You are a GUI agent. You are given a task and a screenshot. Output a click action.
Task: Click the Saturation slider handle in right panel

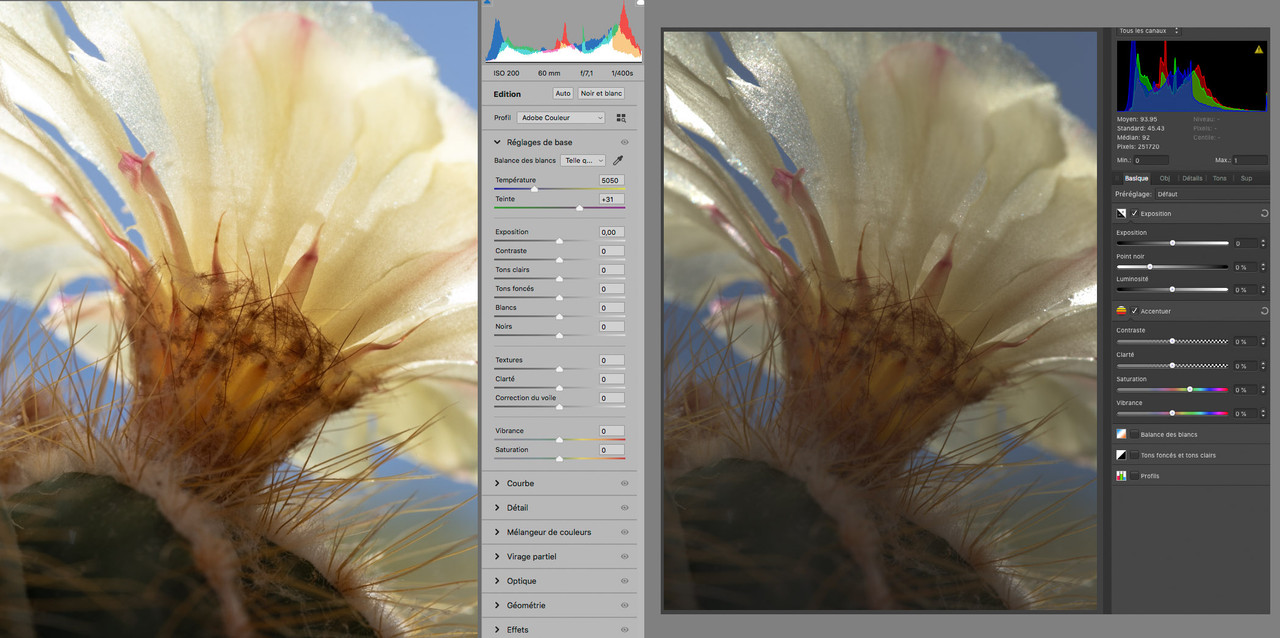[1189, 388]
